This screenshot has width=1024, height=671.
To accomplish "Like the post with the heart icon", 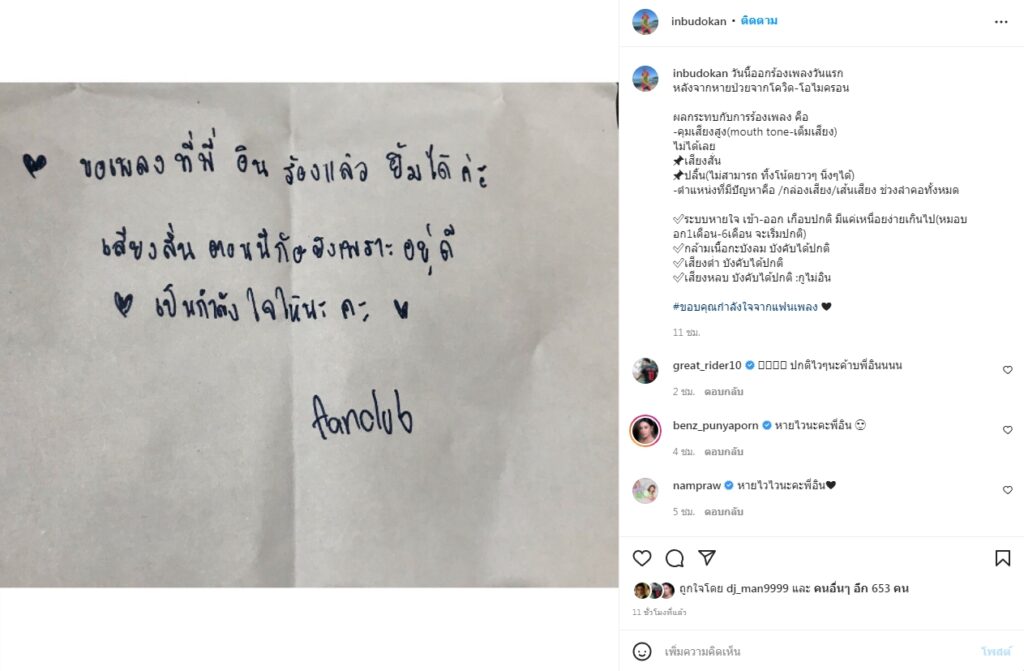I will pos(642,558).
